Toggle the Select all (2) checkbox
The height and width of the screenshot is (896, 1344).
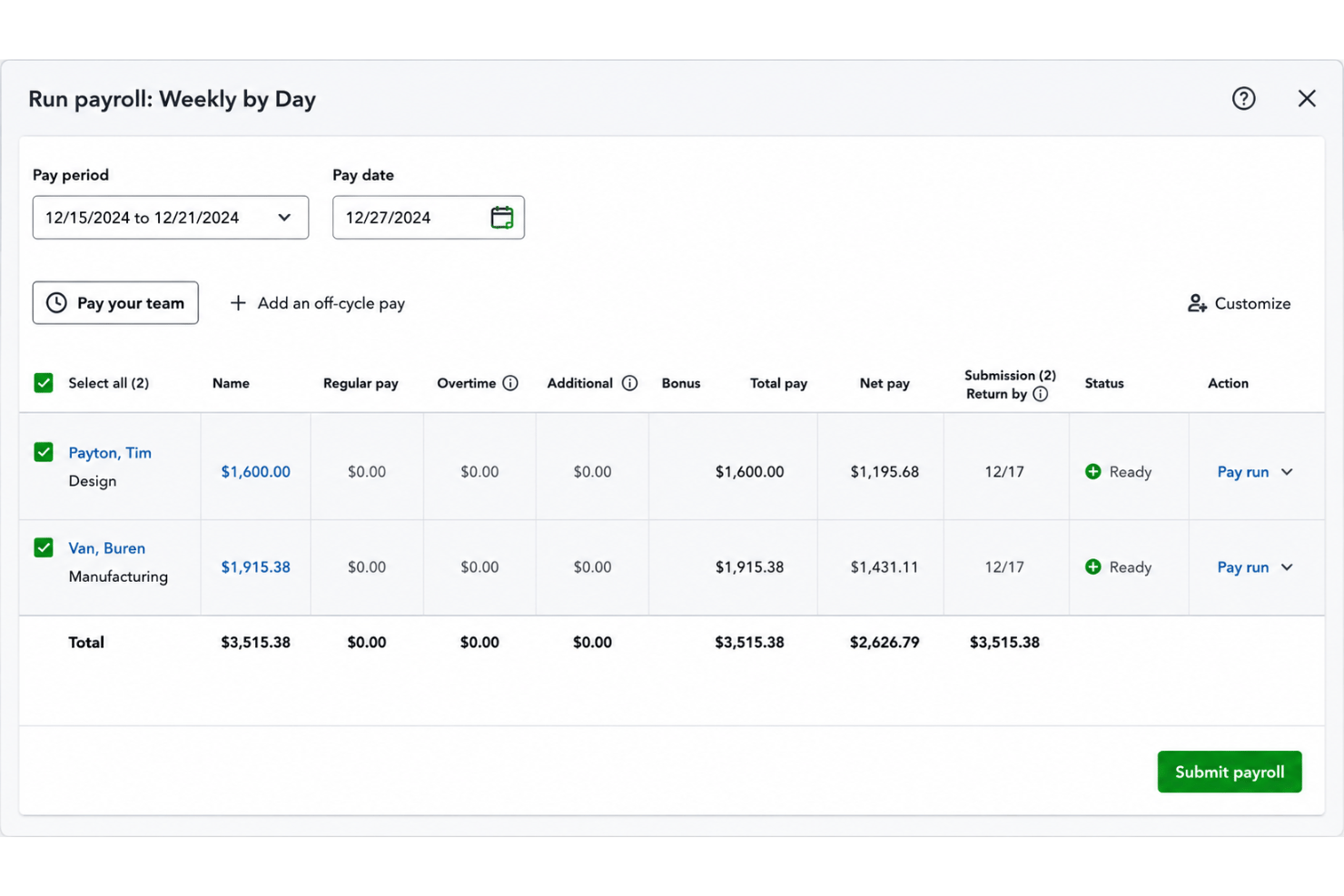pyautogui.click(x=44, y=383)
